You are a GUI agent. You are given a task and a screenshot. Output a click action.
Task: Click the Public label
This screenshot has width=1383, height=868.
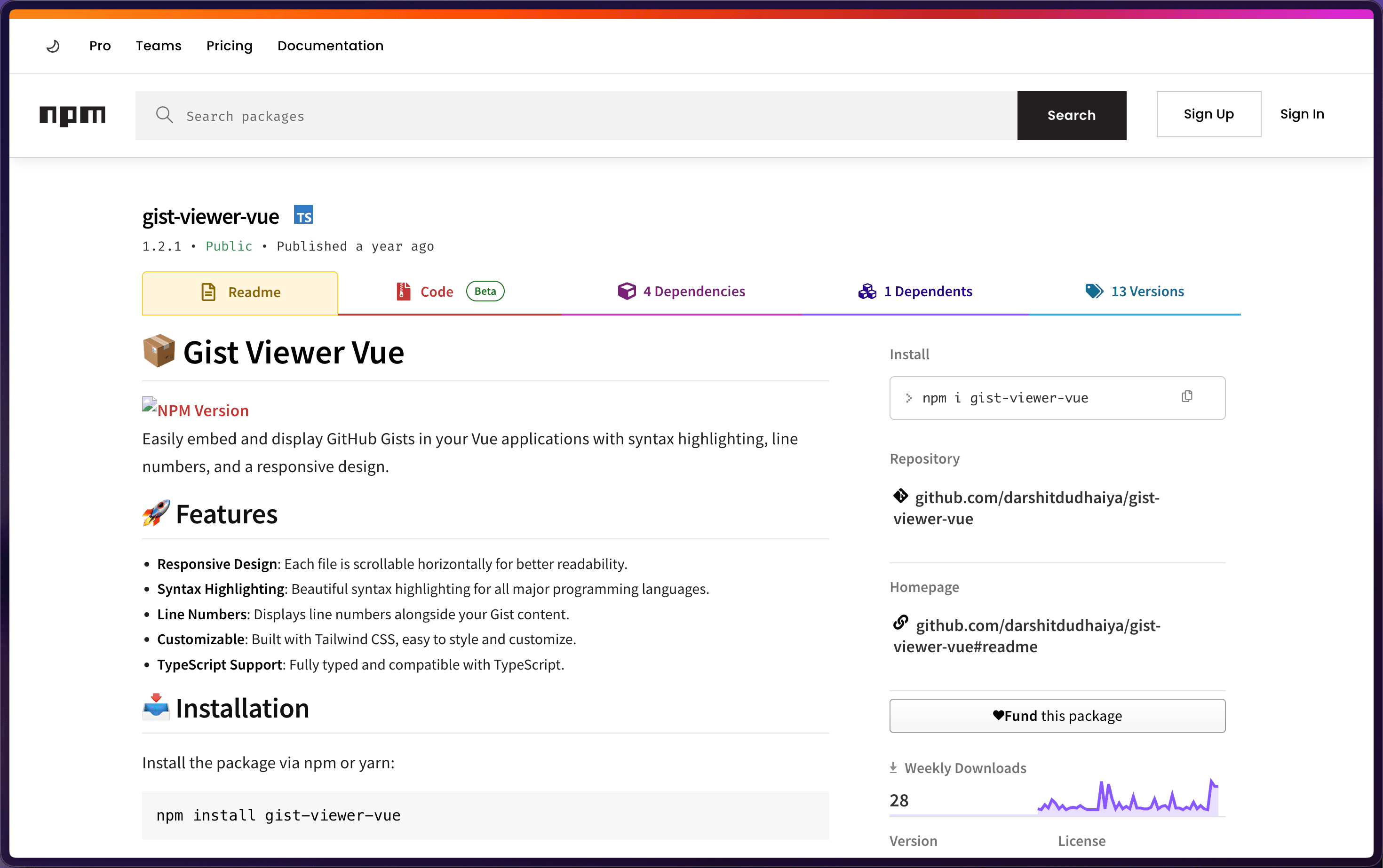click(x=229, y=246)
